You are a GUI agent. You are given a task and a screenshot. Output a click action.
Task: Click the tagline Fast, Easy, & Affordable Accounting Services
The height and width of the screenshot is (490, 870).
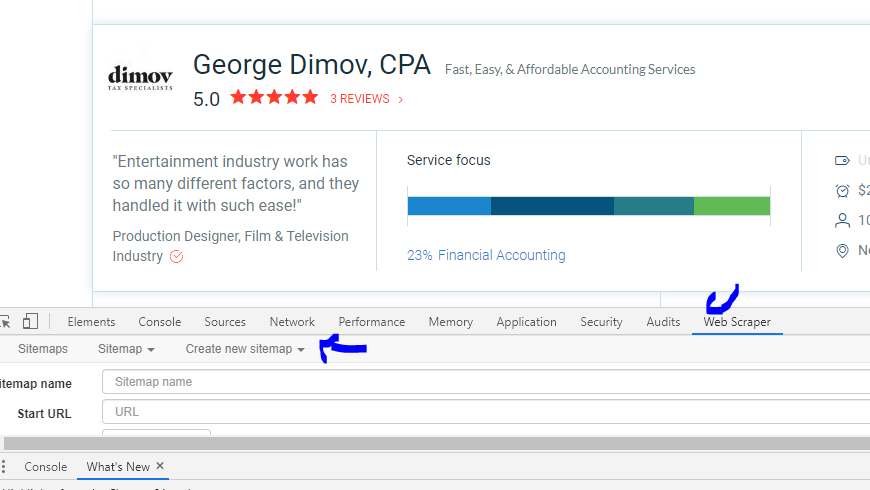pyautogui.click(x=570, y=69)
